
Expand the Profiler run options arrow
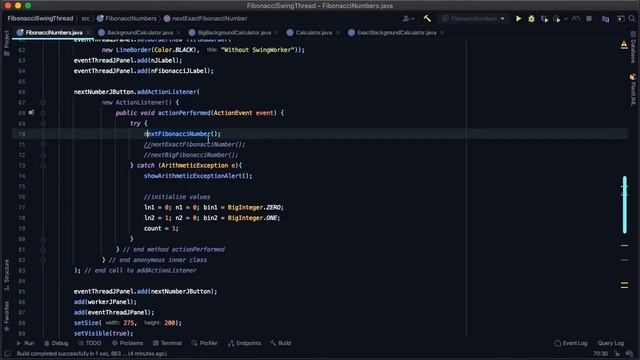(x=566, y=19)
